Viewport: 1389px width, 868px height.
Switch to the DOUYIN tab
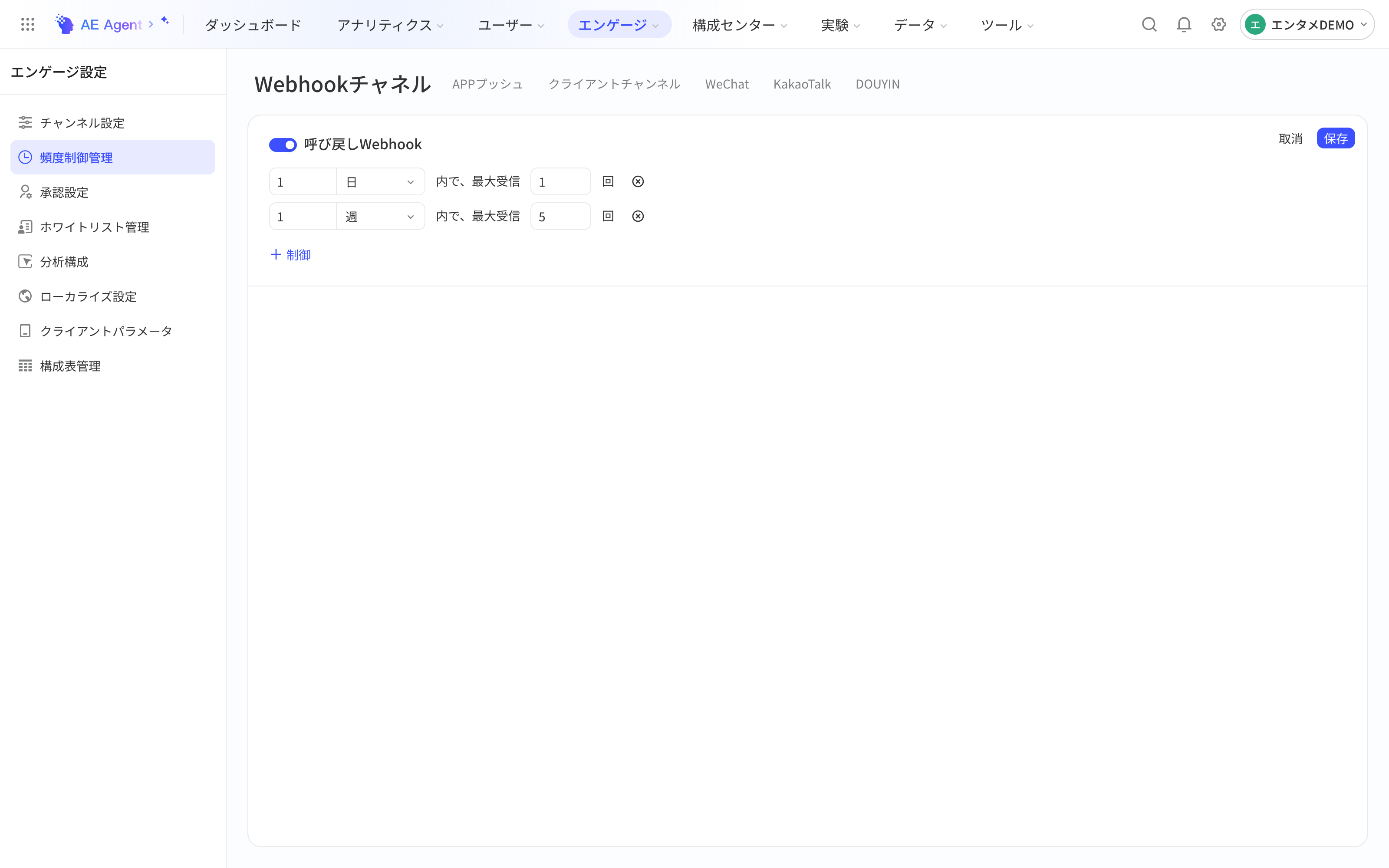(878, 84)
